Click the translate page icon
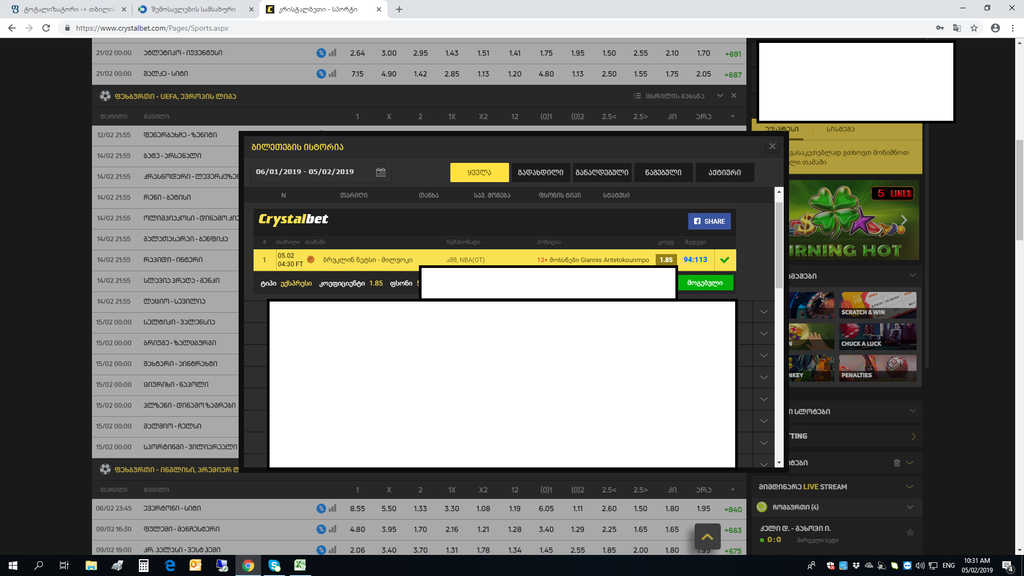This screenshot has height=576, width=1024. click(x=957, y=28)
